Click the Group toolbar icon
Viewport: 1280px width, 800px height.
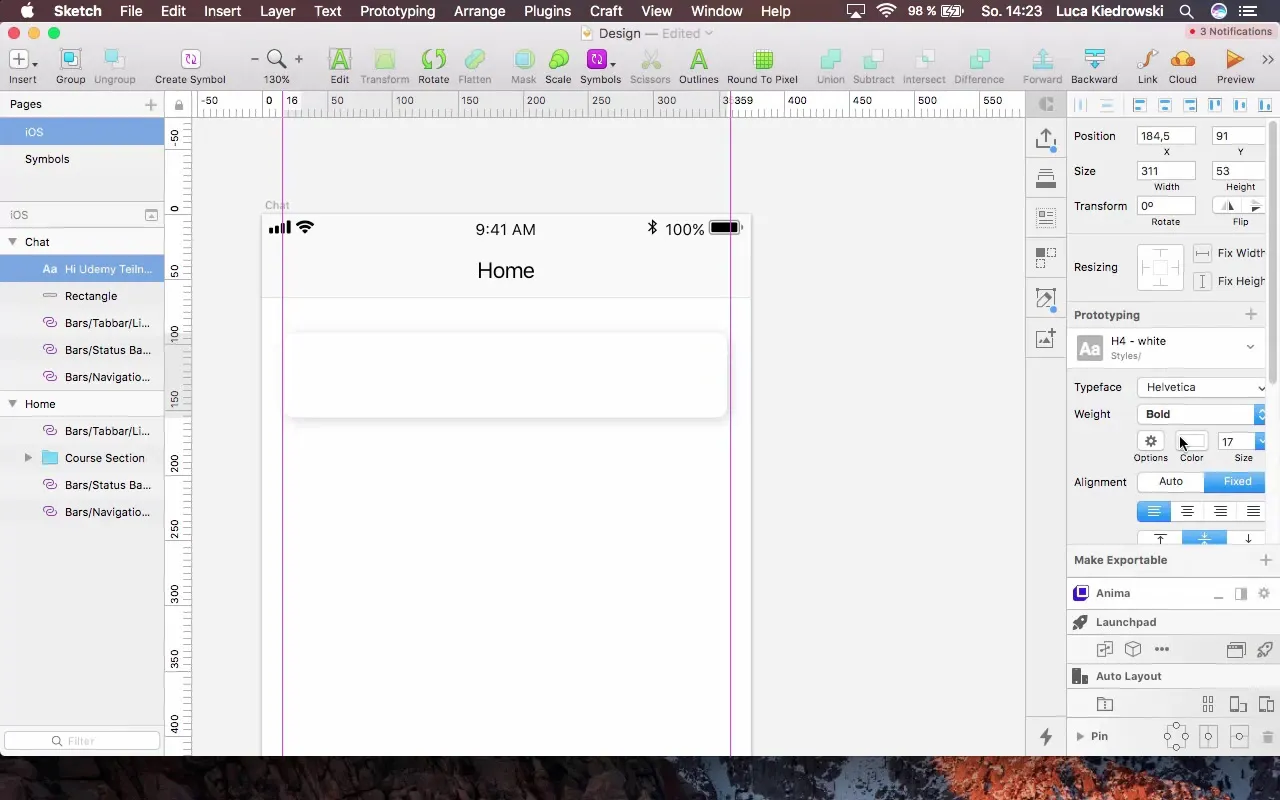pyautogui.click(x=70, y=60)
